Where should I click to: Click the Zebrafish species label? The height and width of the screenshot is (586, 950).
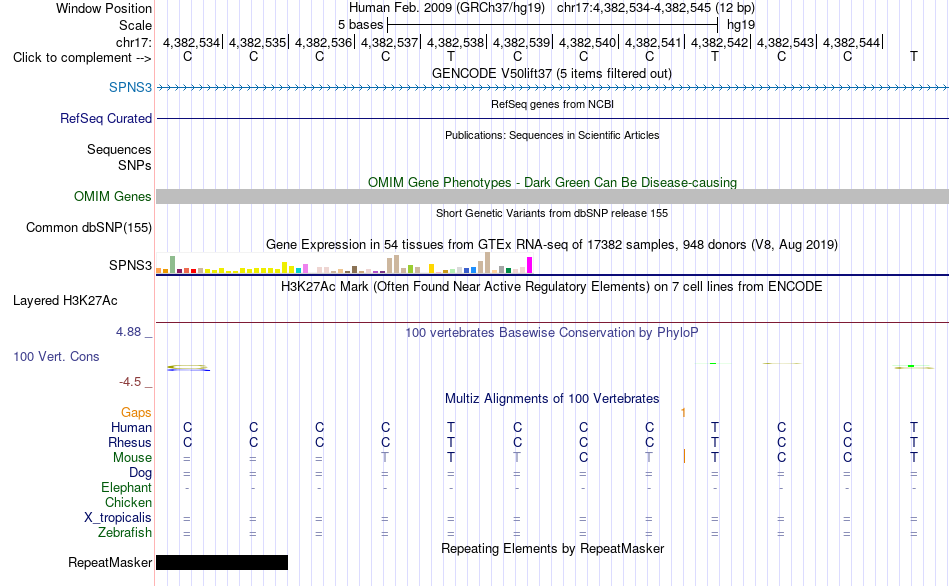[125, 533]
